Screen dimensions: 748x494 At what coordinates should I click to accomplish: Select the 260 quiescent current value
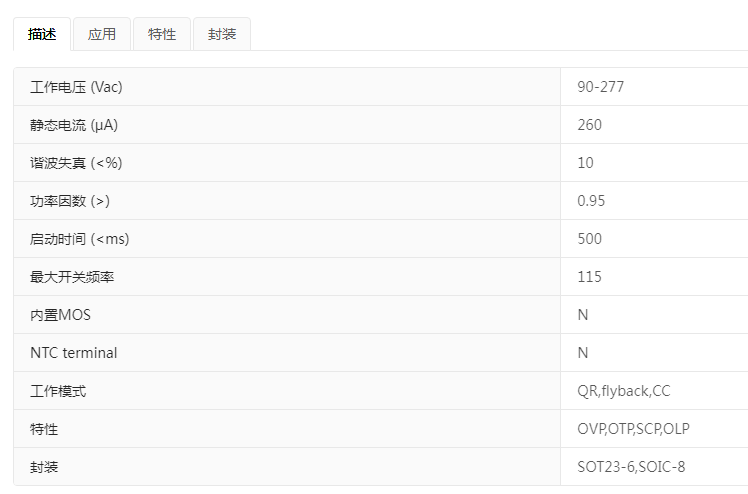pyautogui.click(x=590, y=125)
